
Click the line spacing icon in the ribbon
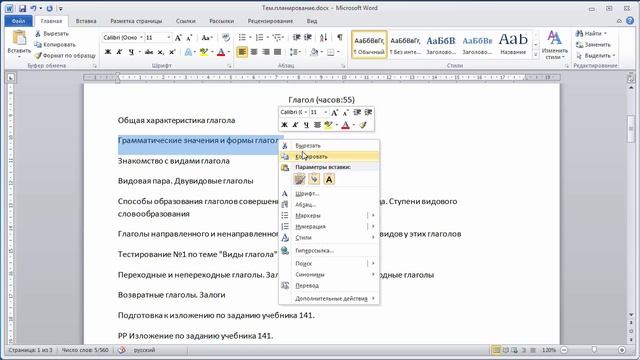coord(293,52)
